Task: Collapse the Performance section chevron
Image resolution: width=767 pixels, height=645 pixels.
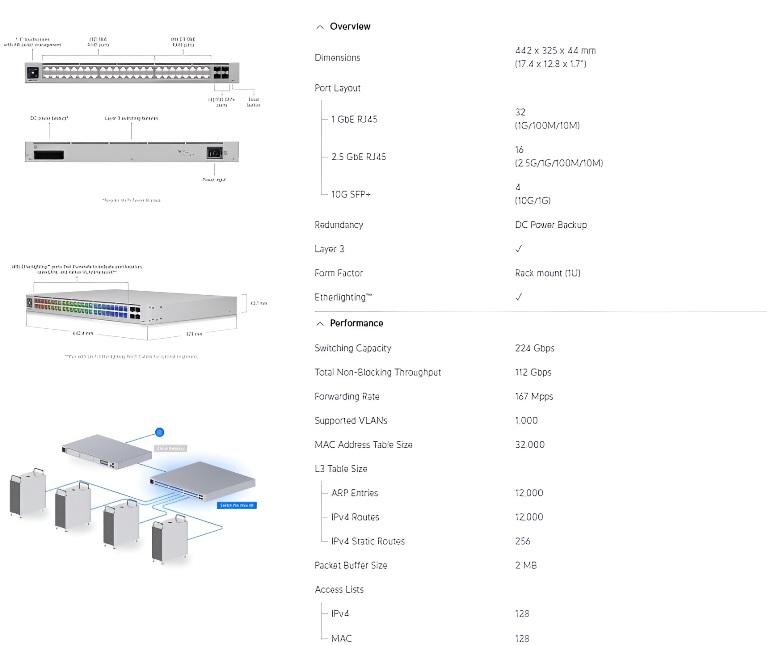Action: (319, 324)
